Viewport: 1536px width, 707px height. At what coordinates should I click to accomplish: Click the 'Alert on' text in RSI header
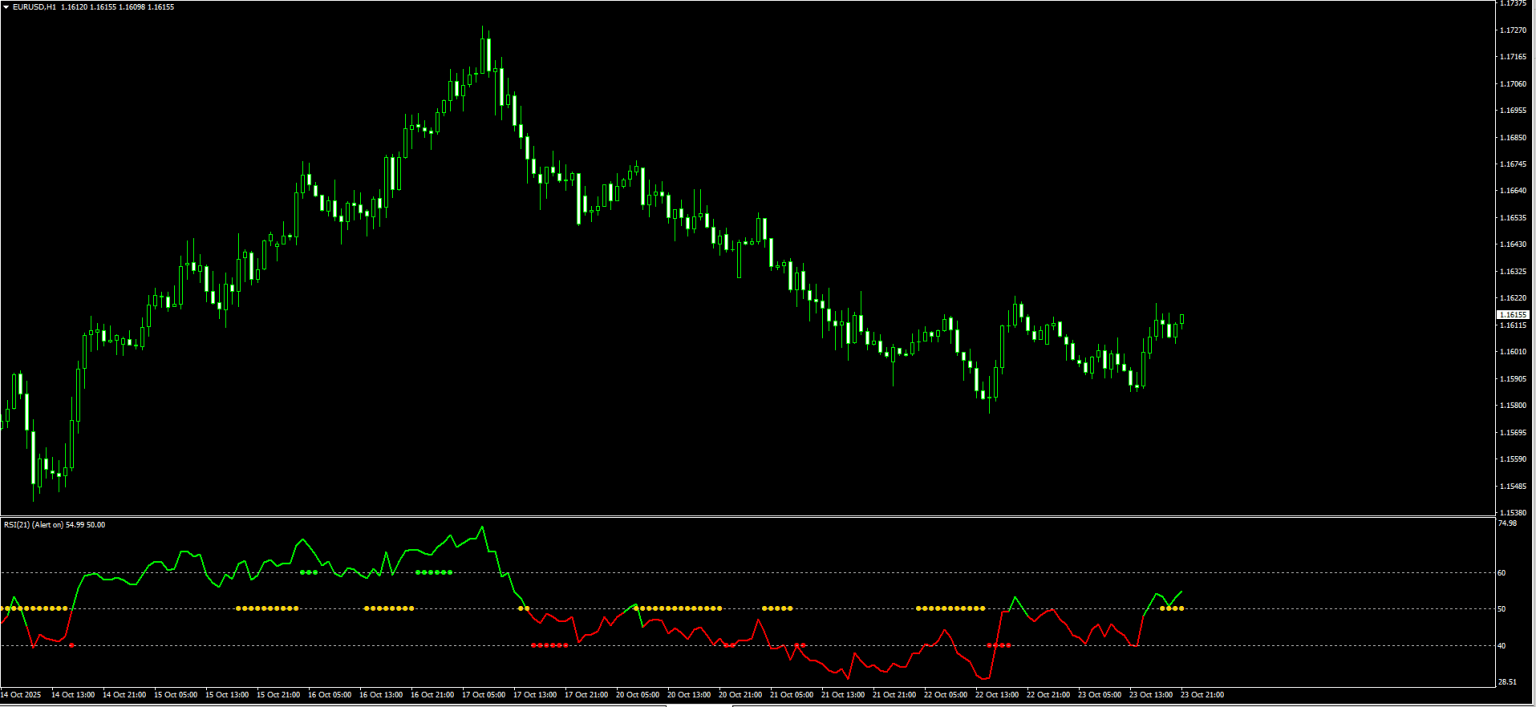pyautogui.click(x=47, y=524)
